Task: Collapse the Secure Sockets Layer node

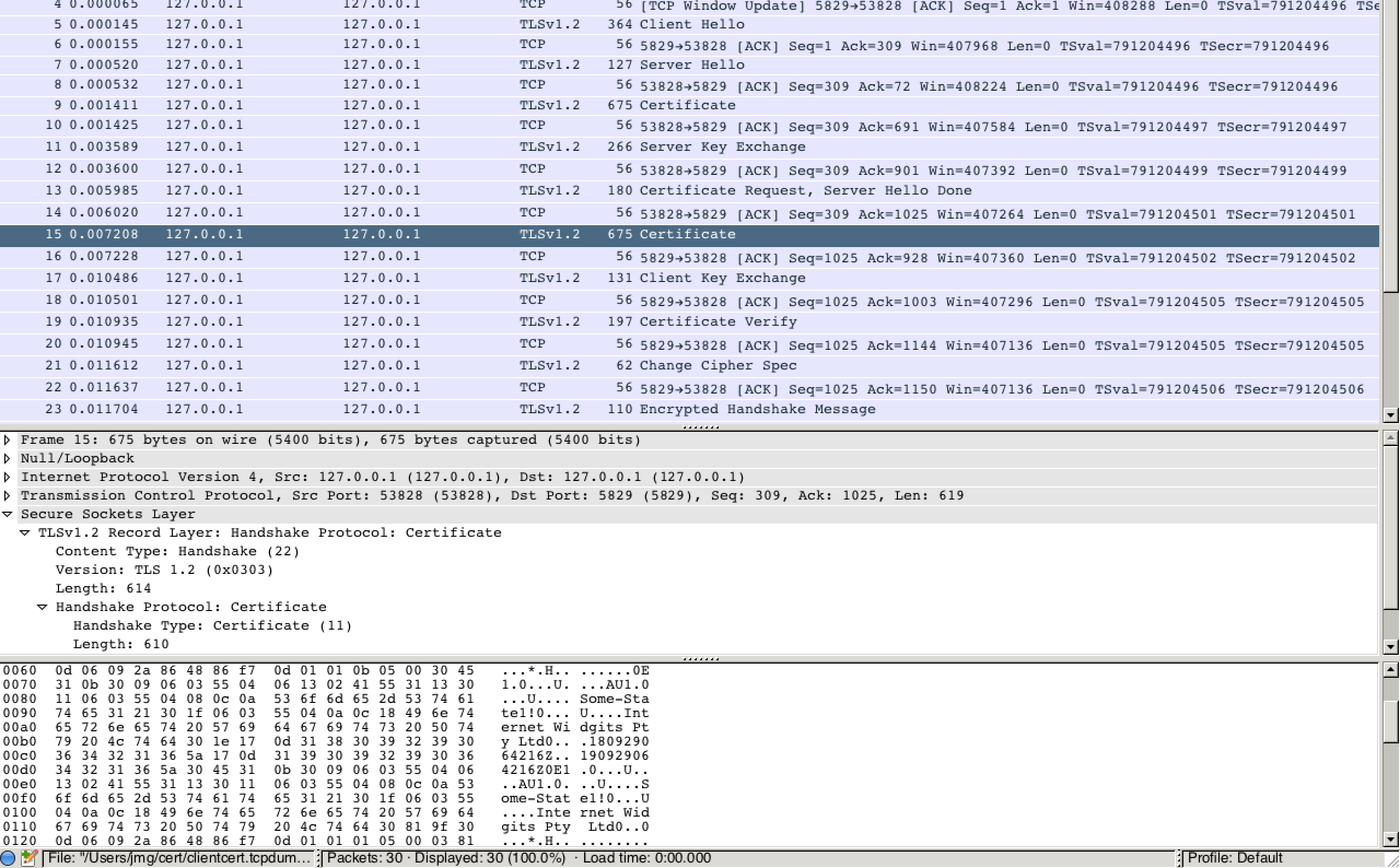Action: coord(7,514)
